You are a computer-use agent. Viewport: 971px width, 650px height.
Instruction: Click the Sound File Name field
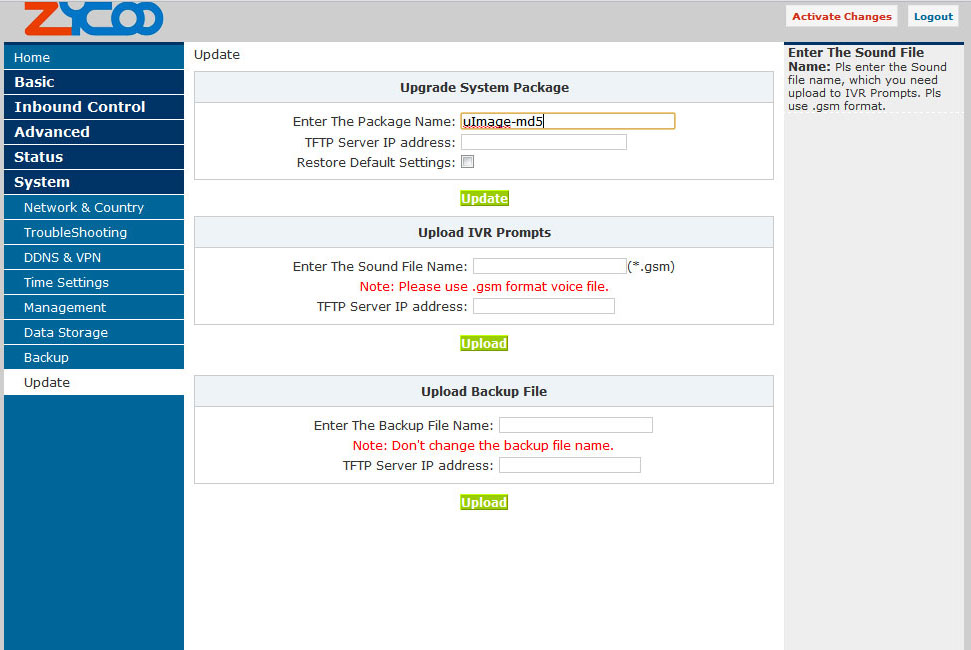[x=549, y=266]
